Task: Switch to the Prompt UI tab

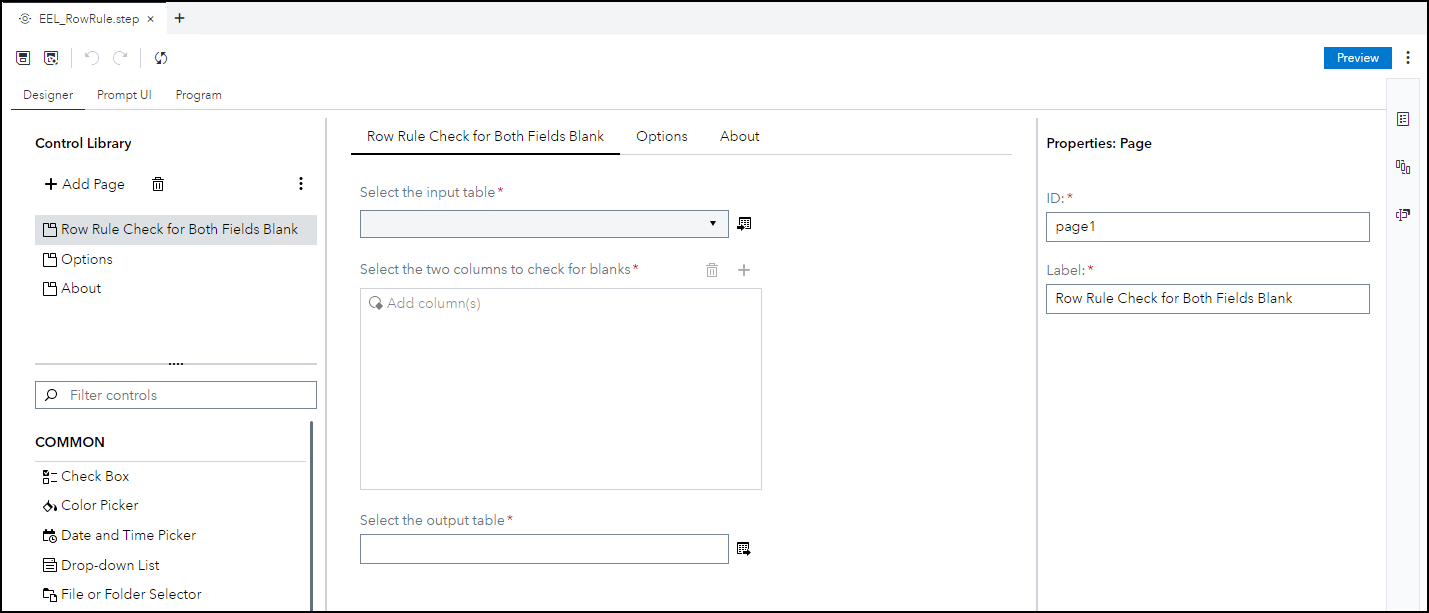Action: [124, 95]
